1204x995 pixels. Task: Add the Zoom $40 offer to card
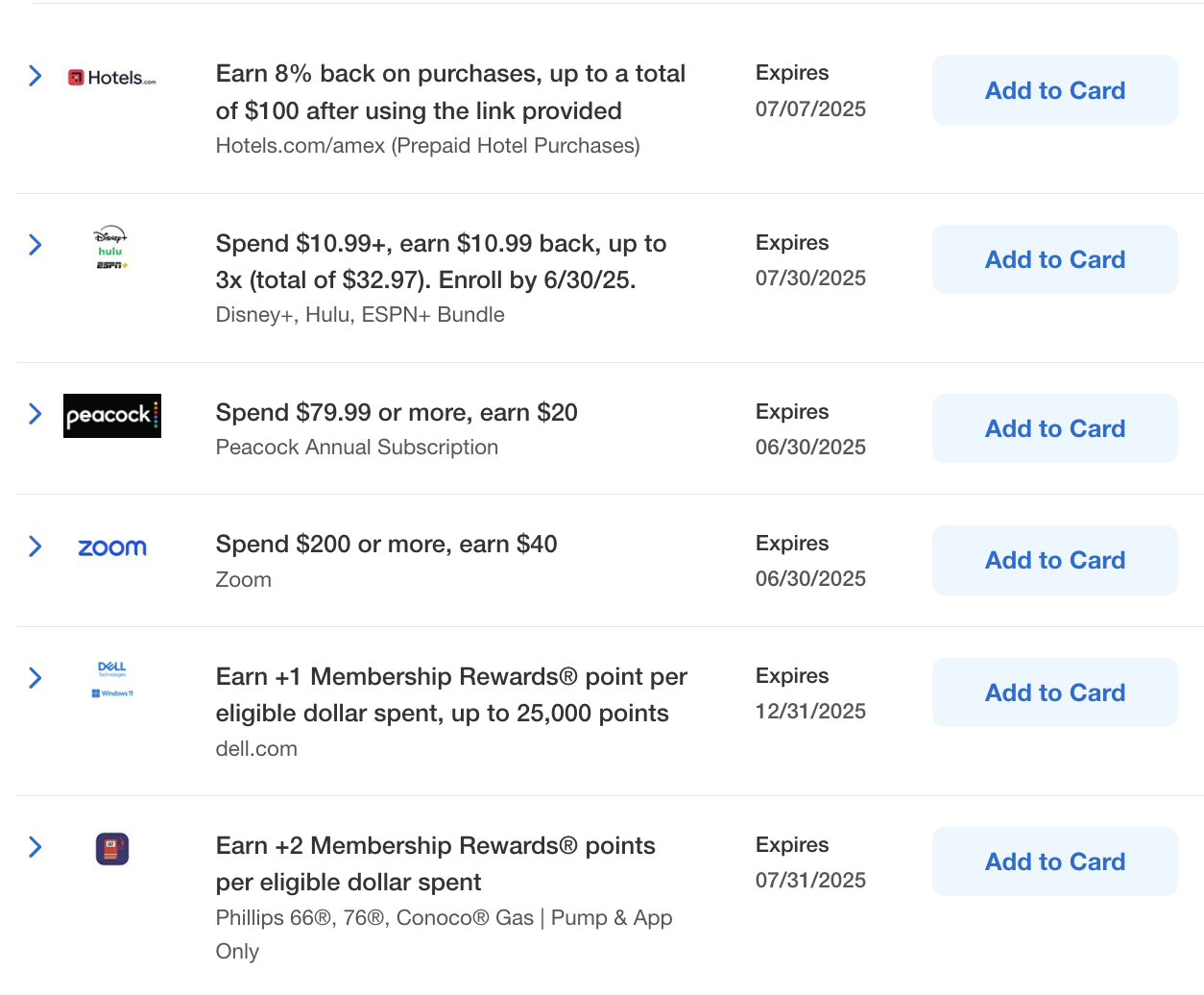pyautogui.click(x=1054, y=560)
